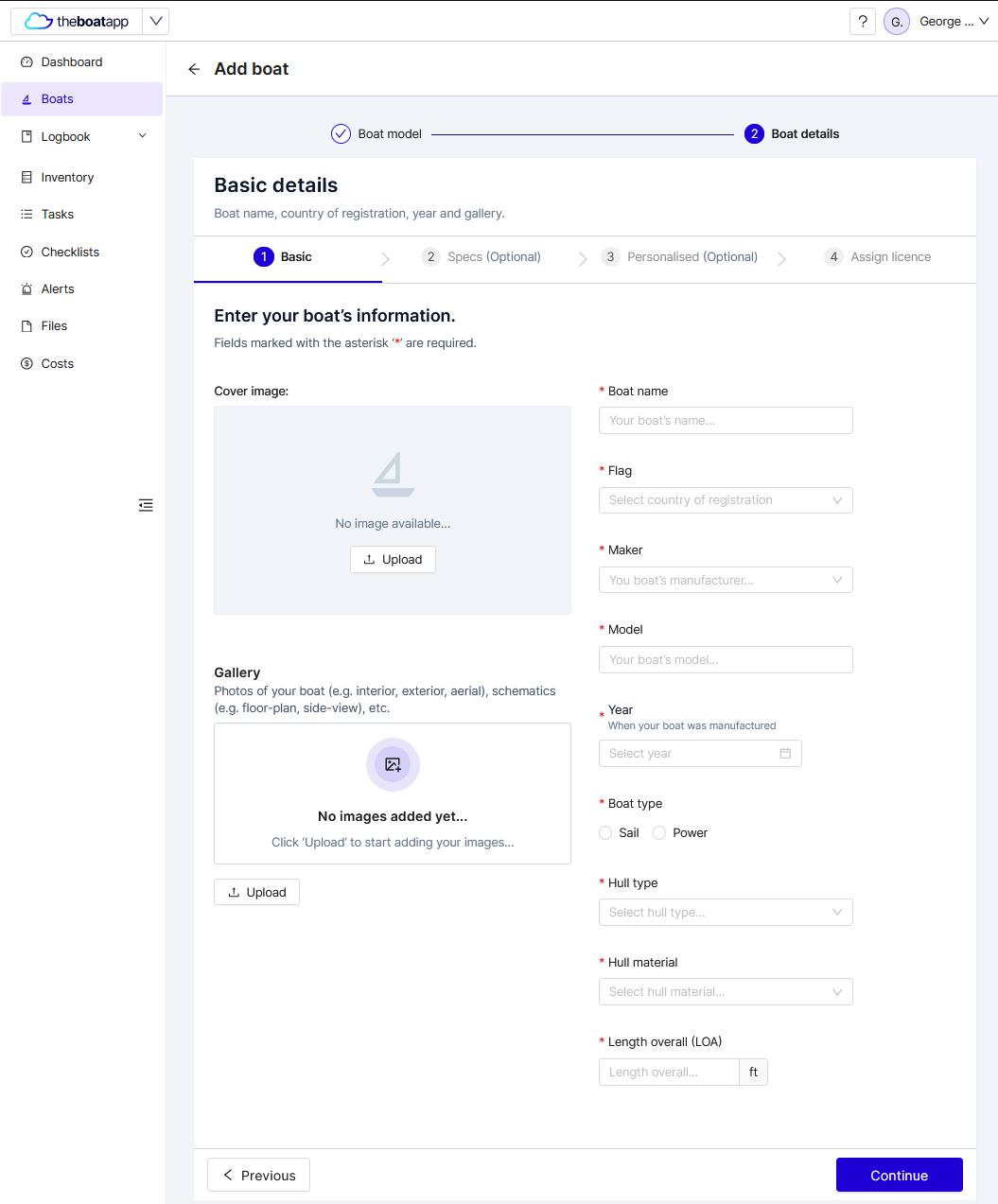Collapse the sidebar with the menu-fold icon
The image size is (998, 1204).
146,505
